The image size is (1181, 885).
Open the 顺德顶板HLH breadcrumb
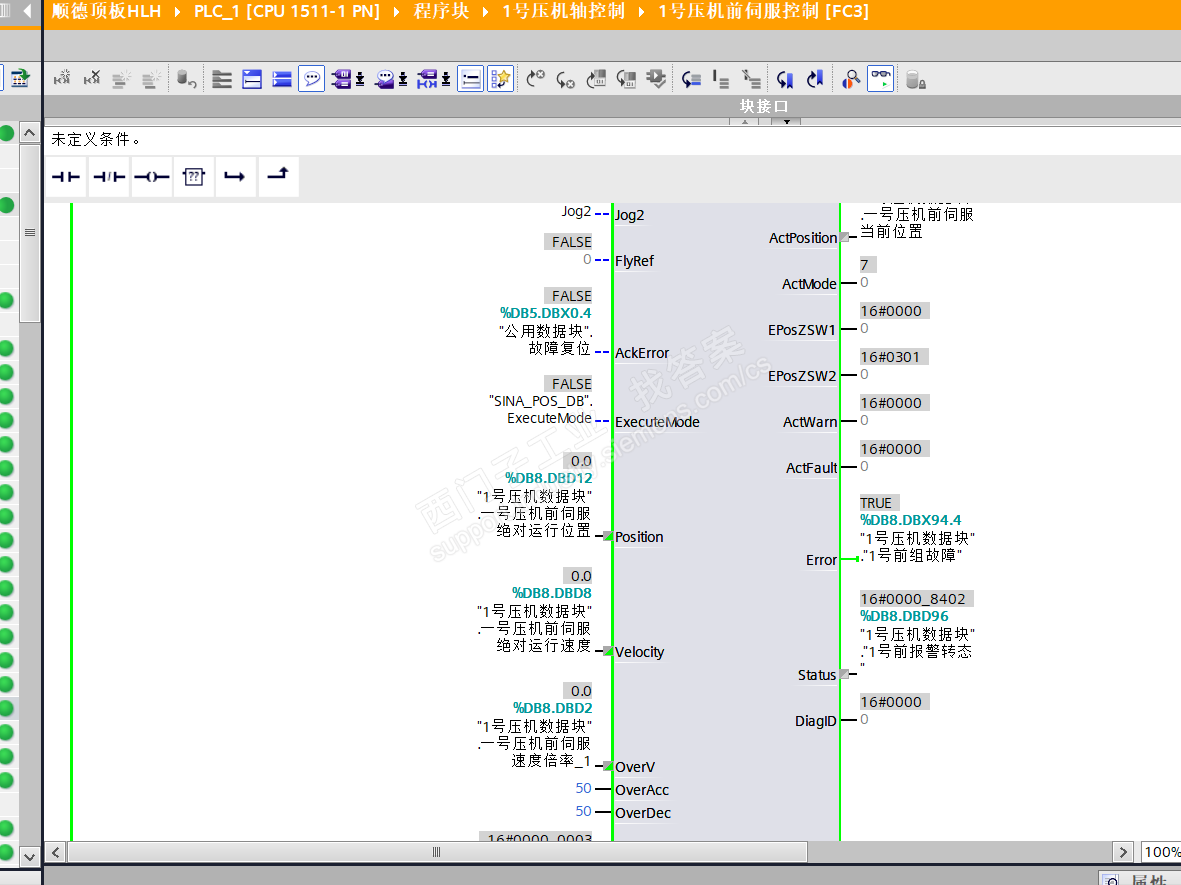click(106, 11)
